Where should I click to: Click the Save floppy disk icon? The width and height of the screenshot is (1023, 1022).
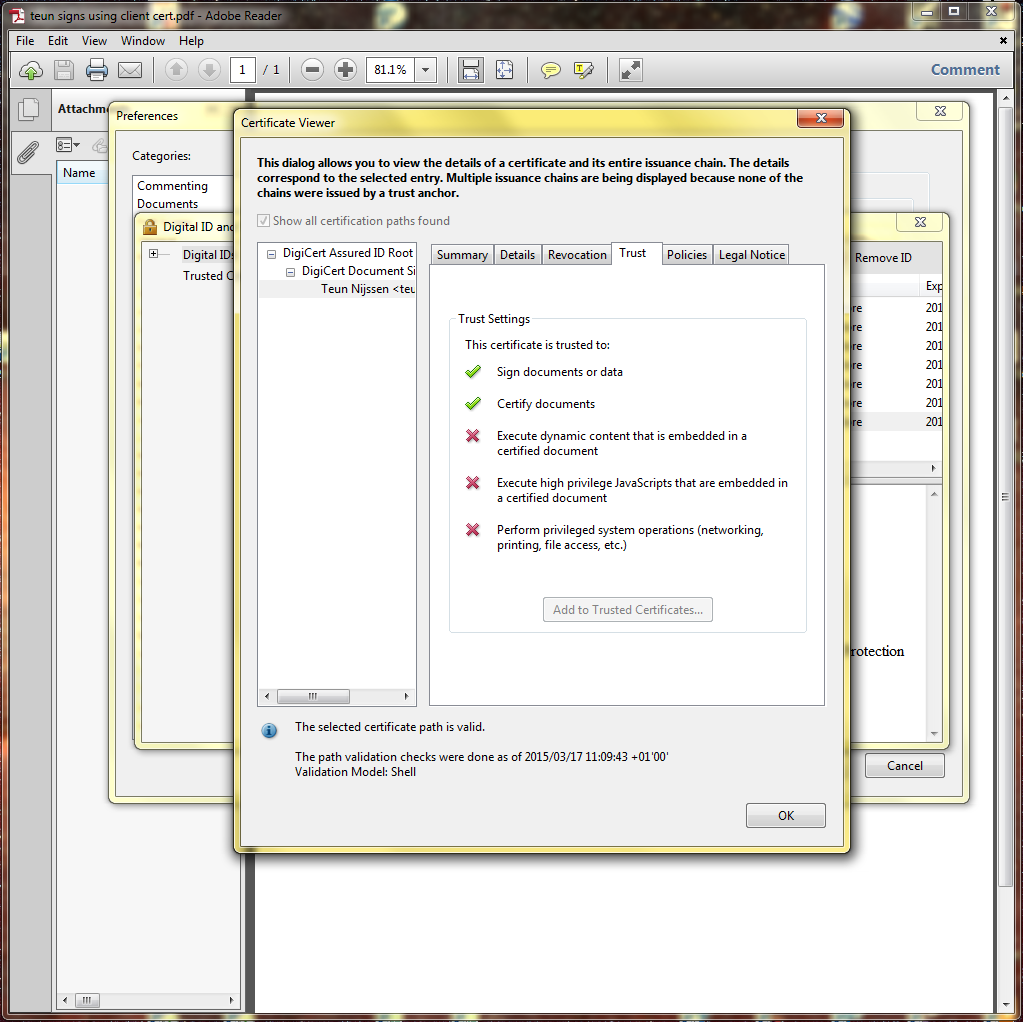[64, 70]
